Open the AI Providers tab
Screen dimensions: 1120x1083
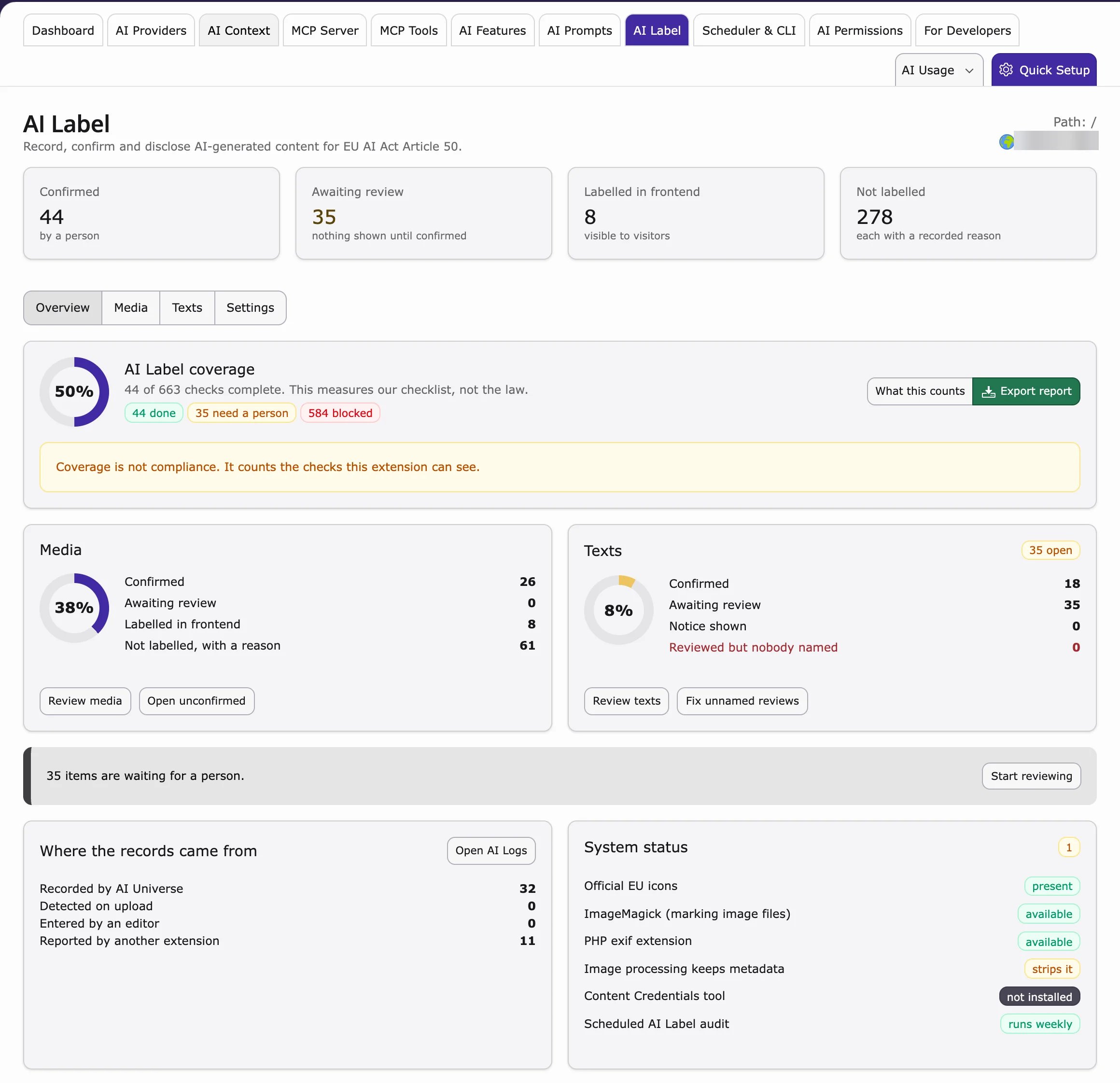[x=151, y=30]
